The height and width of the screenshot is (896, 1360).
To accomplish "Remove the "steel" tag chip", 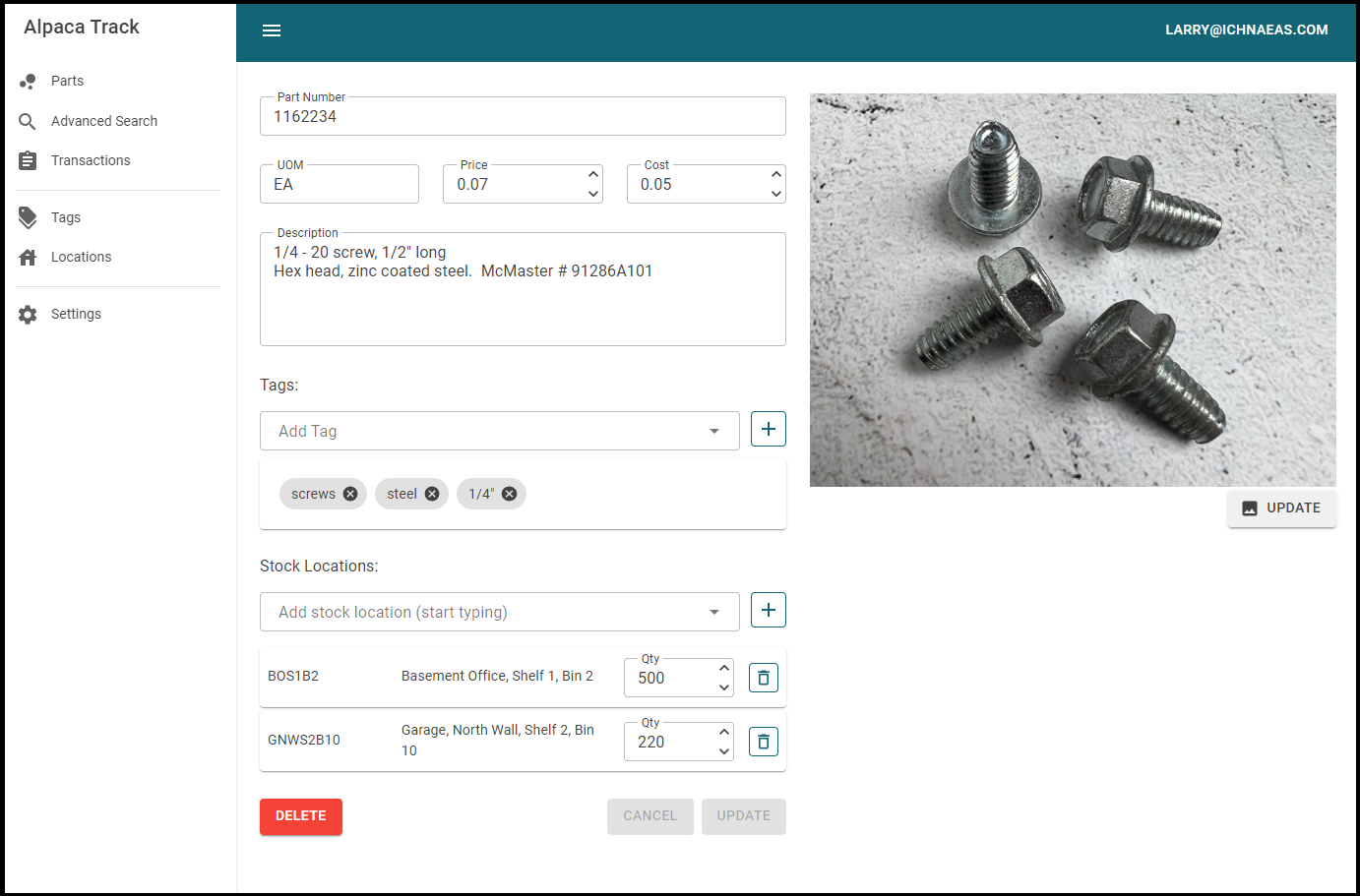I will pyautogui.click(x=432, y=494).
